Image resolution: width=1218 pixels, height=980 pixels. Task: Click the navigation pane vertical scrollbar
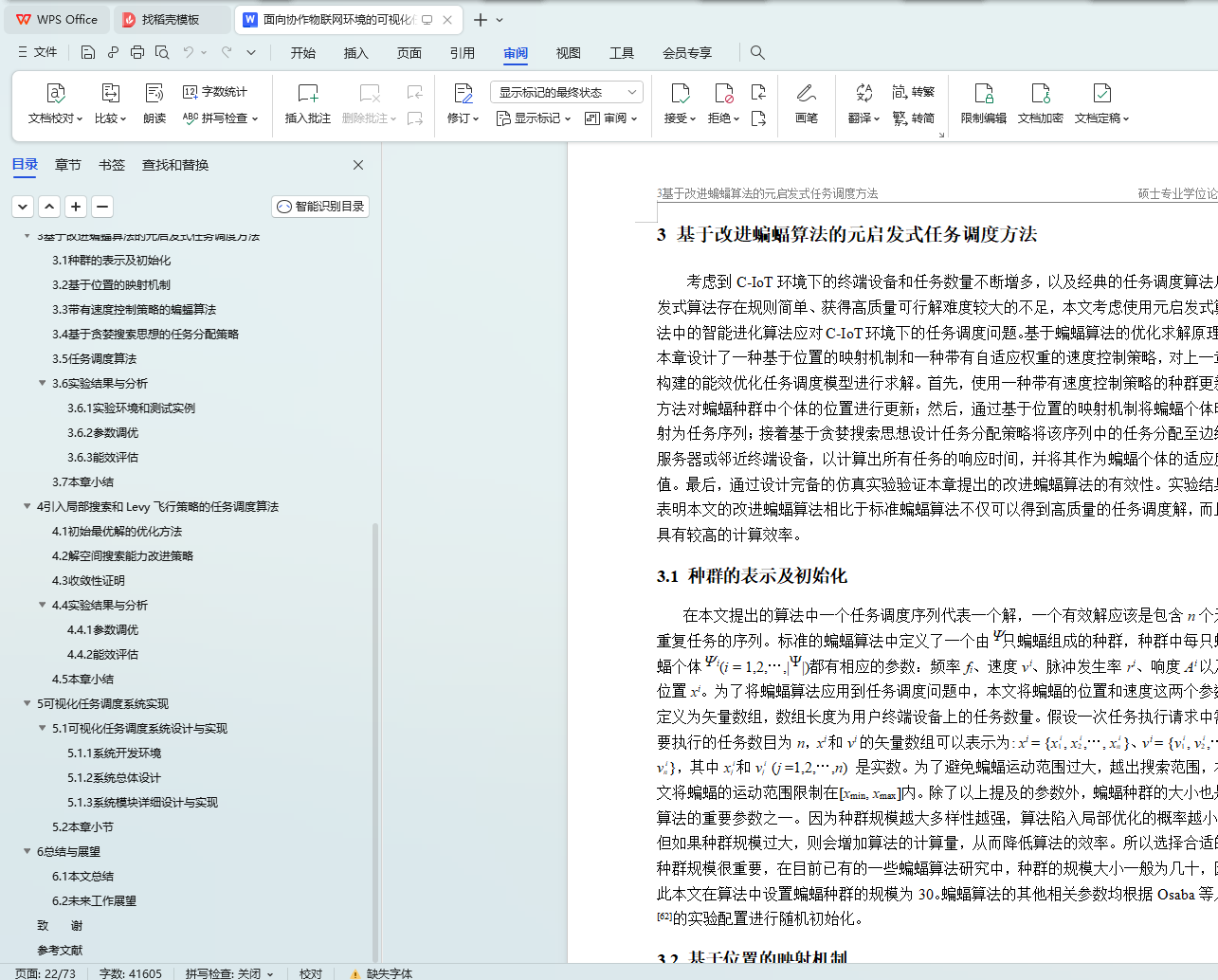pos(375,742)
